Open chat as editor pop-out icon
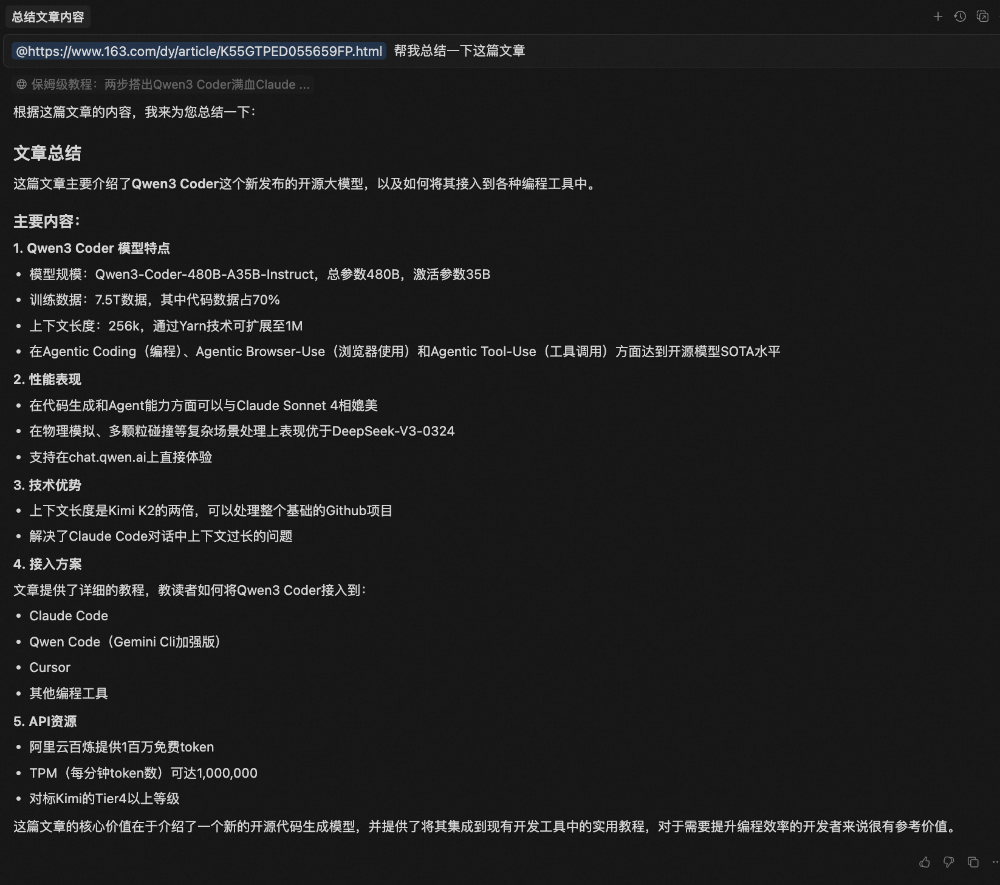This screenshot has width=1000, height=885. pos(983,17)
